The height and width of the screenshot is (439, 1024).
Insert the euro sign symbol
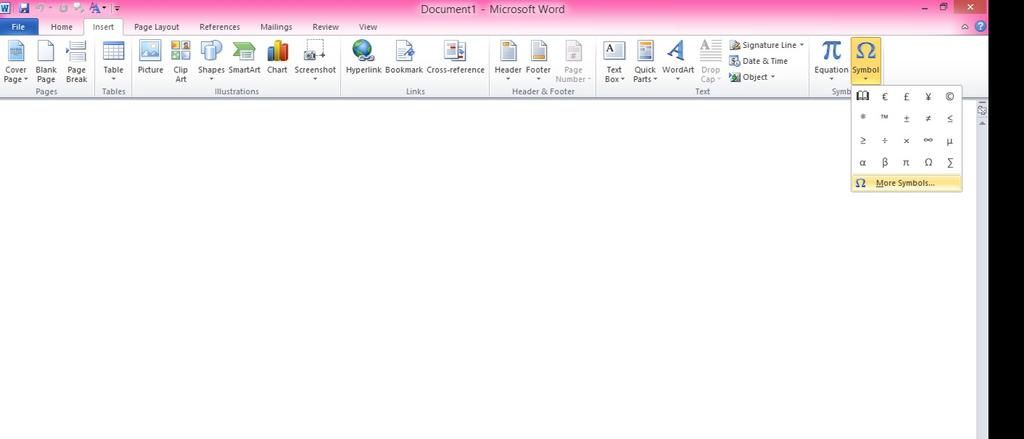coord(884,97)
